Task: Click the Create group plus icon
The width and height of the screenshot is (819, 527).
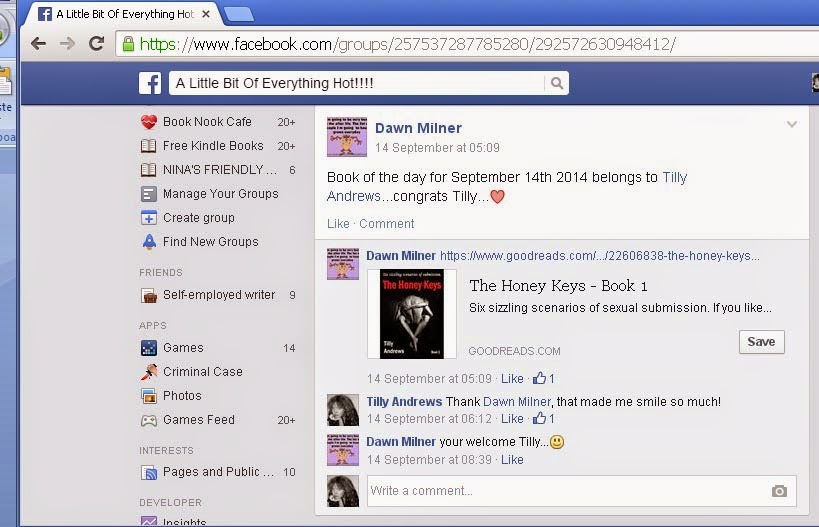Action: click(148, 218)
